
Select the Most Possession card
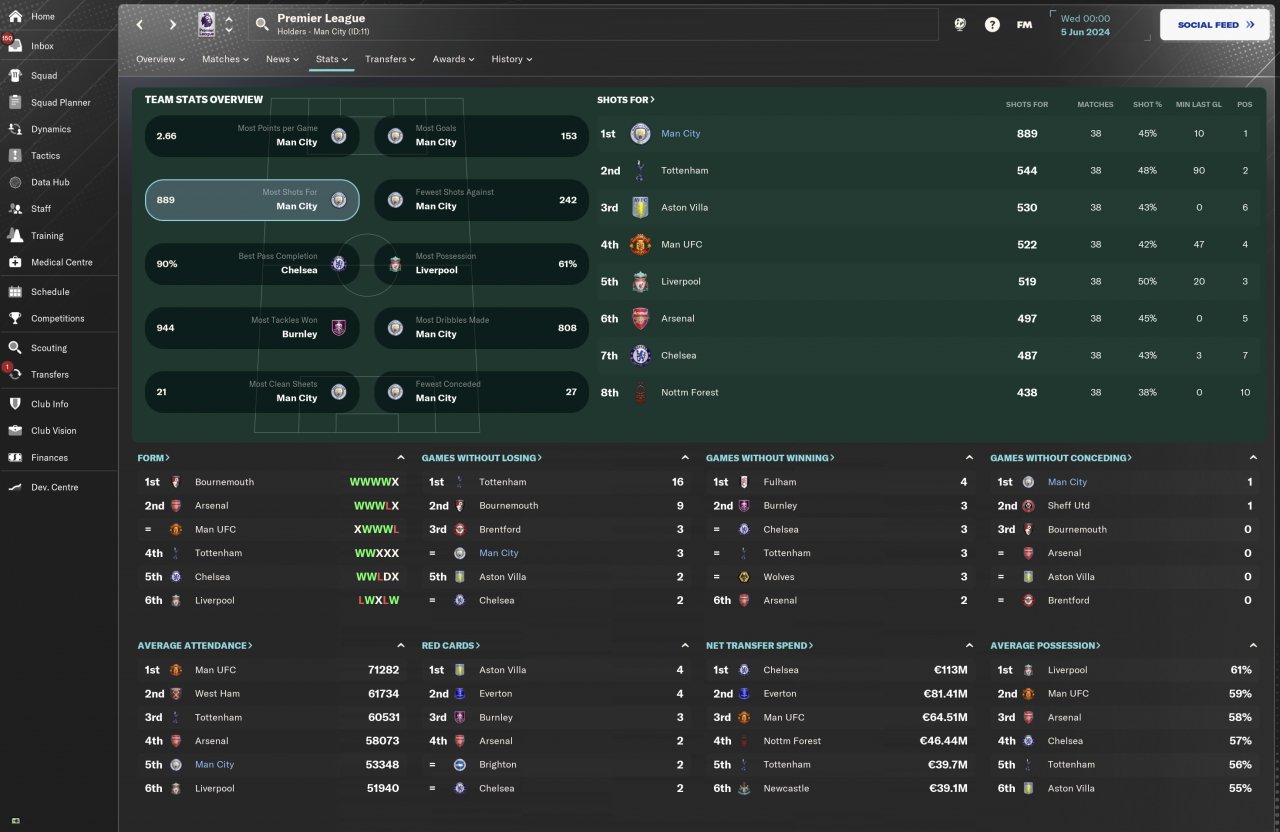click(x=482, y=264)
